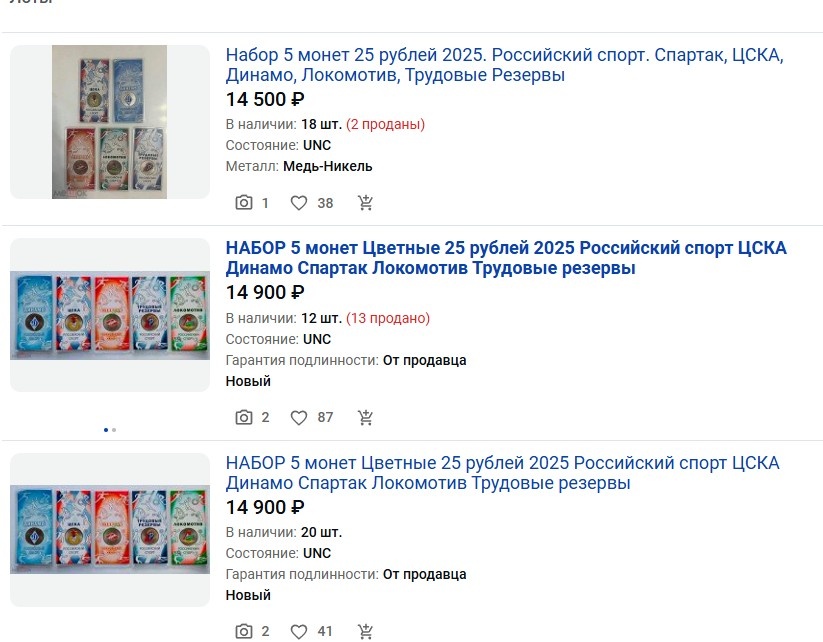Click camera icon on 14 500 ₽ lot
823x642 pixels.
[244, 203]
